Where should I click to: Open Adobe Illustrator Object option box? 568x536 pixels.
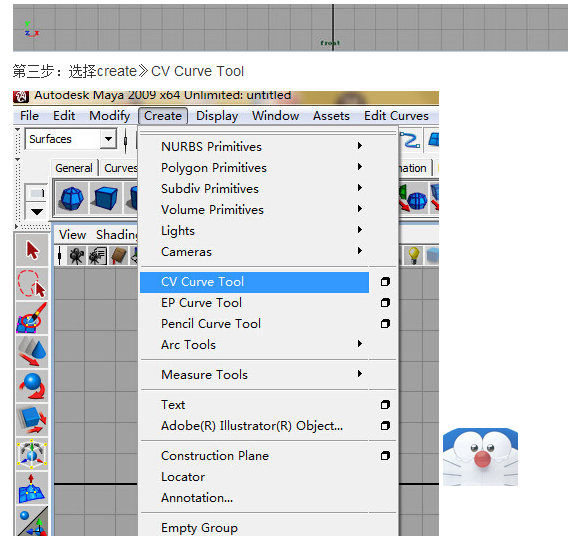coord(385,426)
